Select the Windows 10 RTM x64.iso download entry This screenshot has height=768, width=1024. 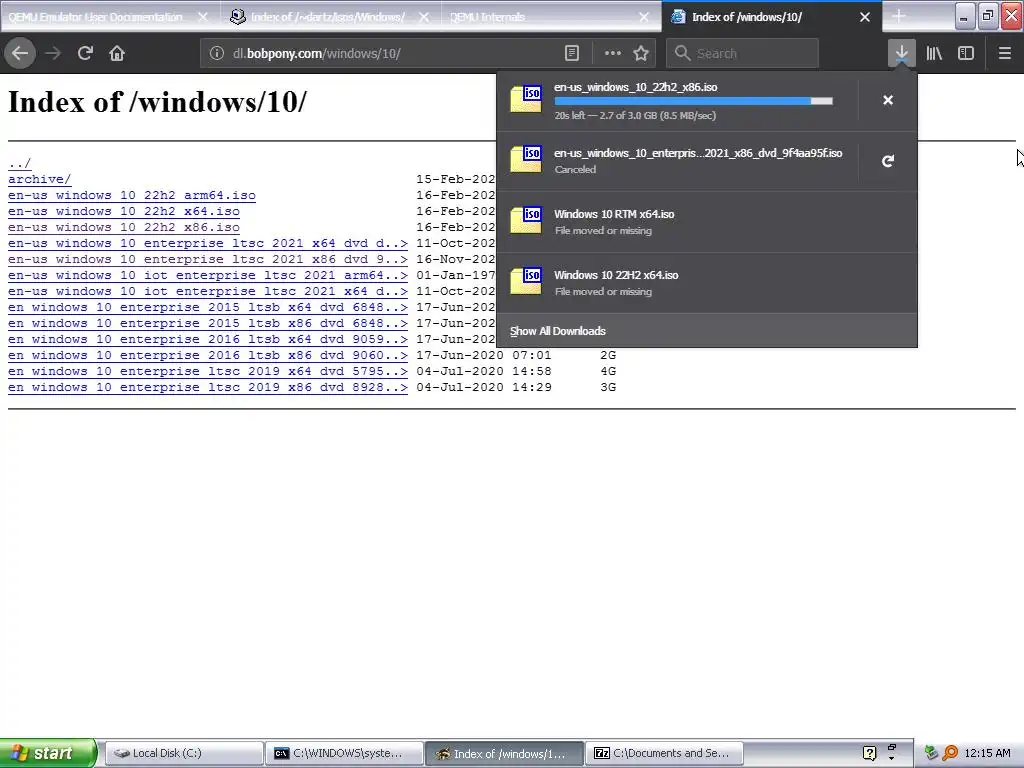tap(707, 221)
